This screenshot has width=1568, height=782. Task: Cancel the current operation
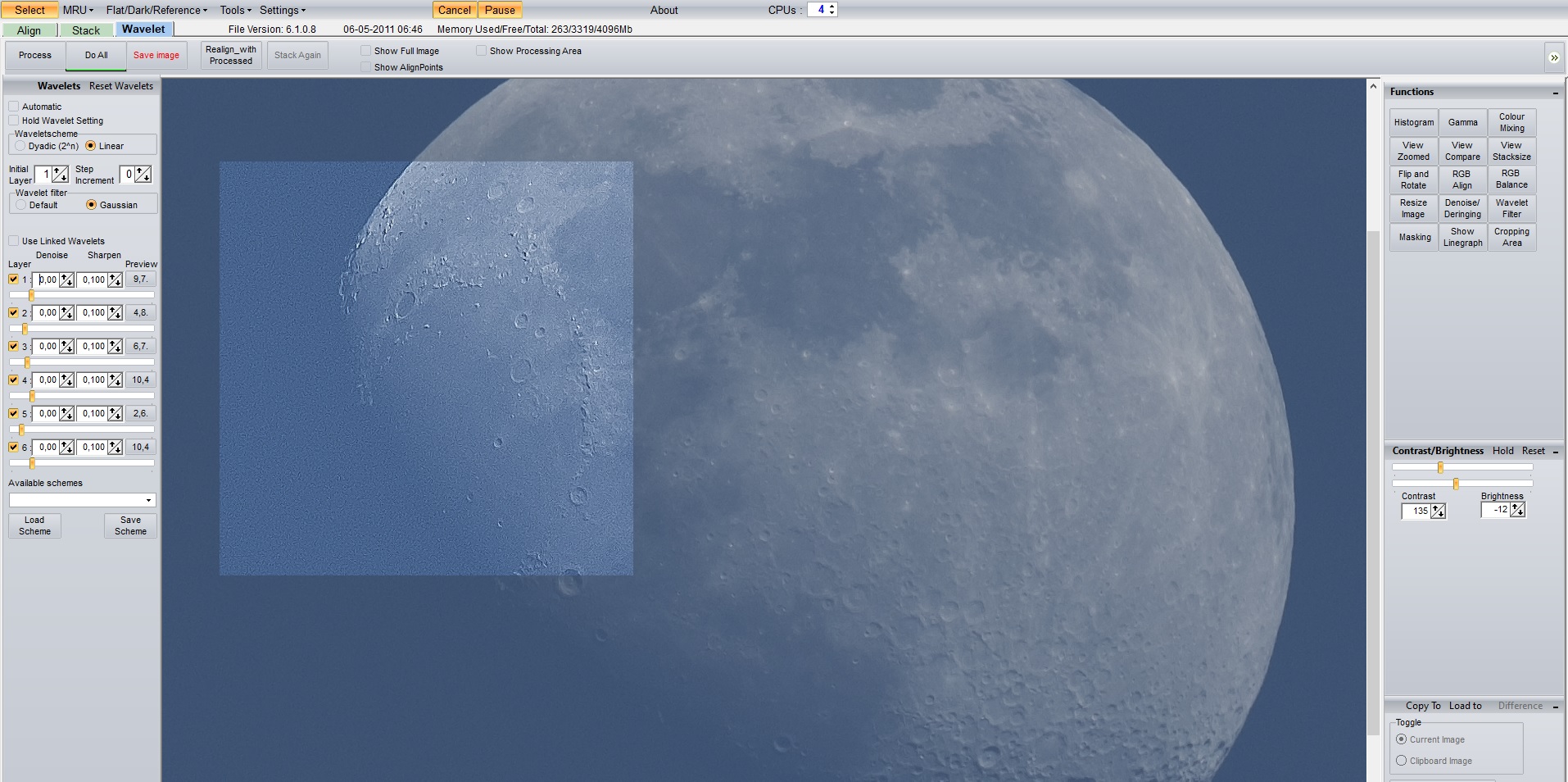[455, 10]
